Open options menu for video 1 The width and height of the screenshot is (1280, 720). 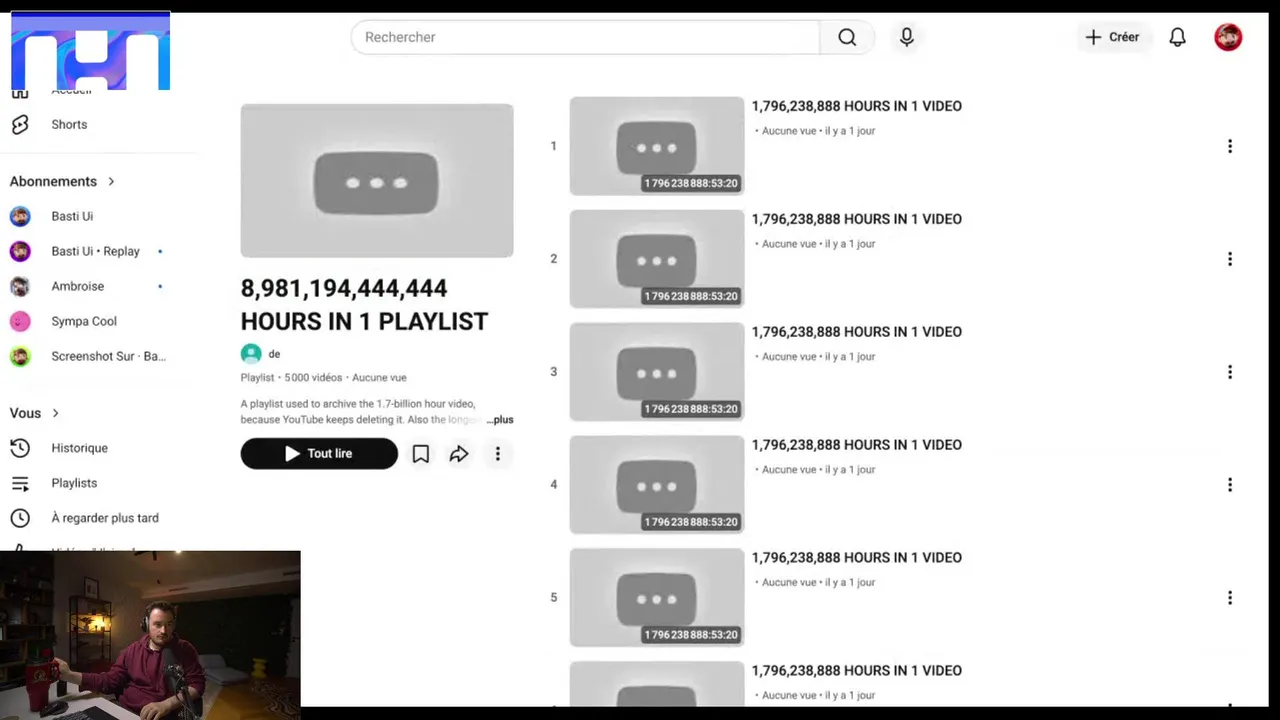1229,146
